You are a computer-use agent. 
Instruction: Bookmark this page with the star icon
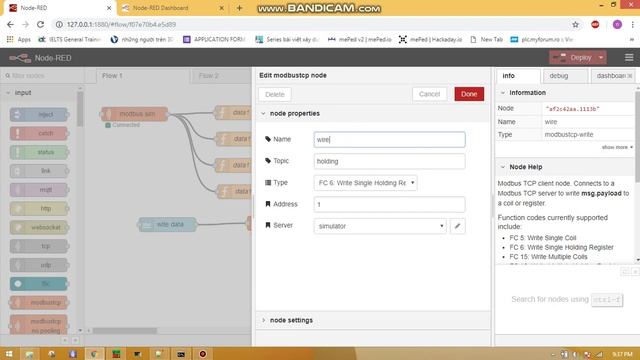[x=576, y=24]
